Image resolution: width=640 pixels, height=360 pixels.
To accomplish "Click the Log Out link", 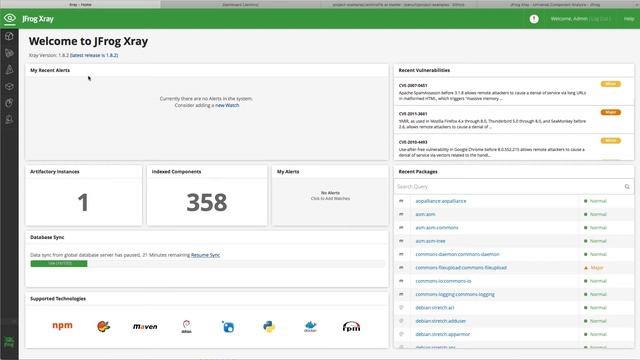I will [x=600, y=19].
